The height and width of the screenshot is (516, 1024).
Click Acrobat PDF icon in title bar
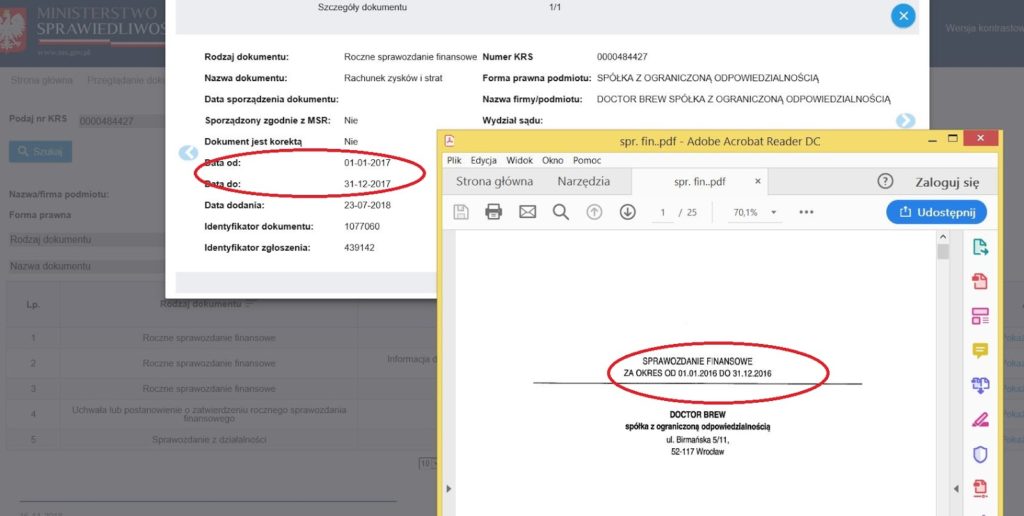coord(449,141)
